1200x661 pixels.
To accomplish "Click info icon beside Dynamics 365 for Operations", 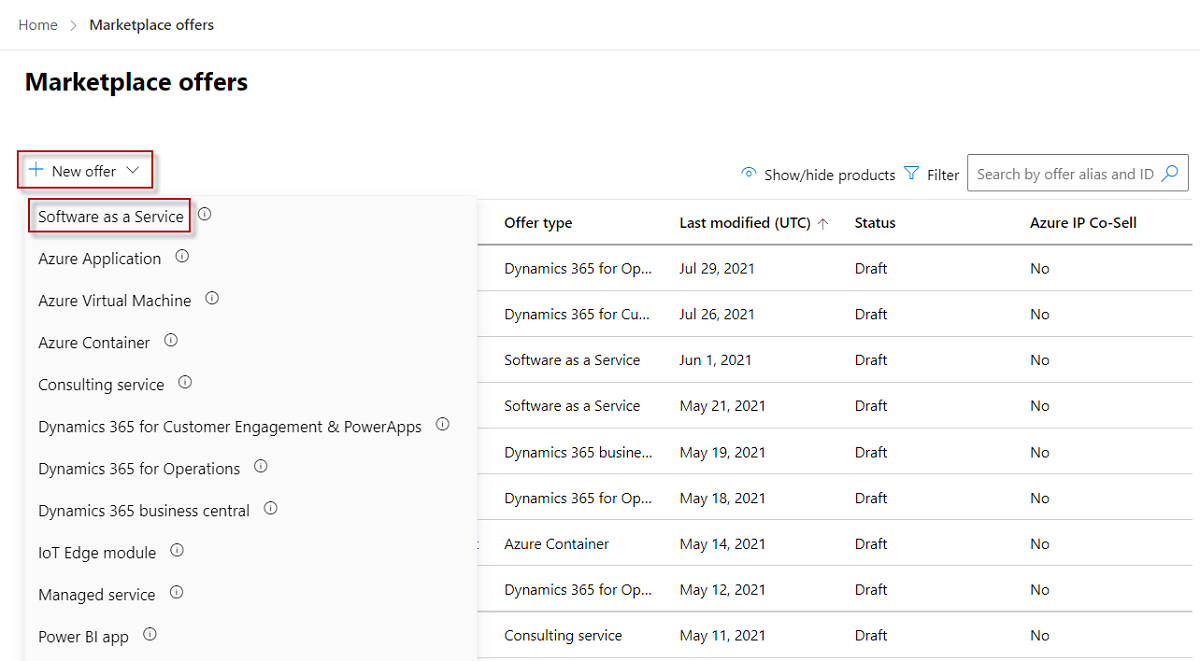I will click(261, 467).
